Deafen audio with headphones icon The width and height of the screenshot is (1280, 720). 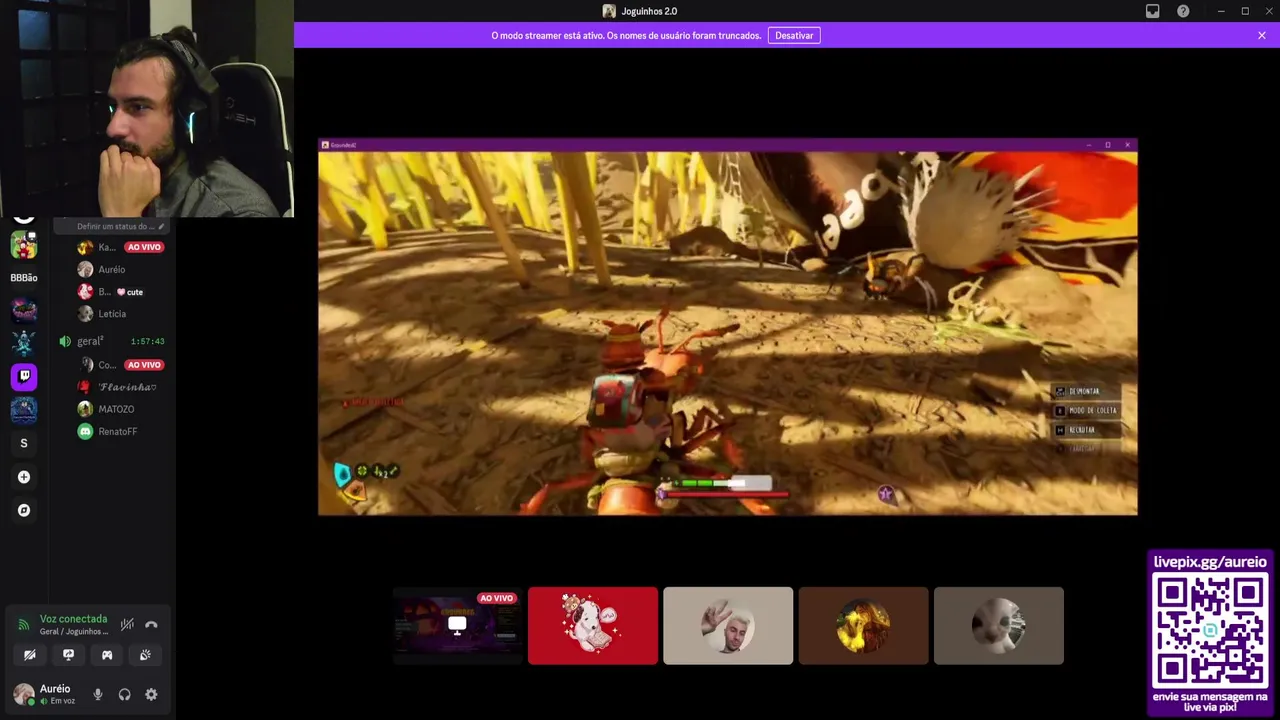(x=124, y=694)
